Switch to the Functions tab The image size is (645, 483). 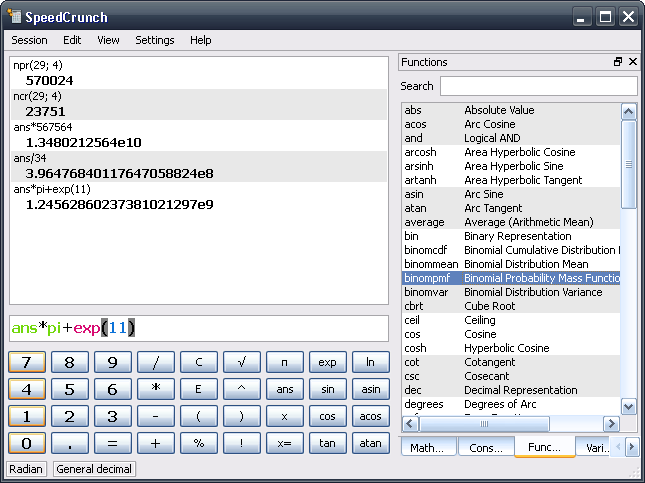tap(545, 447)
